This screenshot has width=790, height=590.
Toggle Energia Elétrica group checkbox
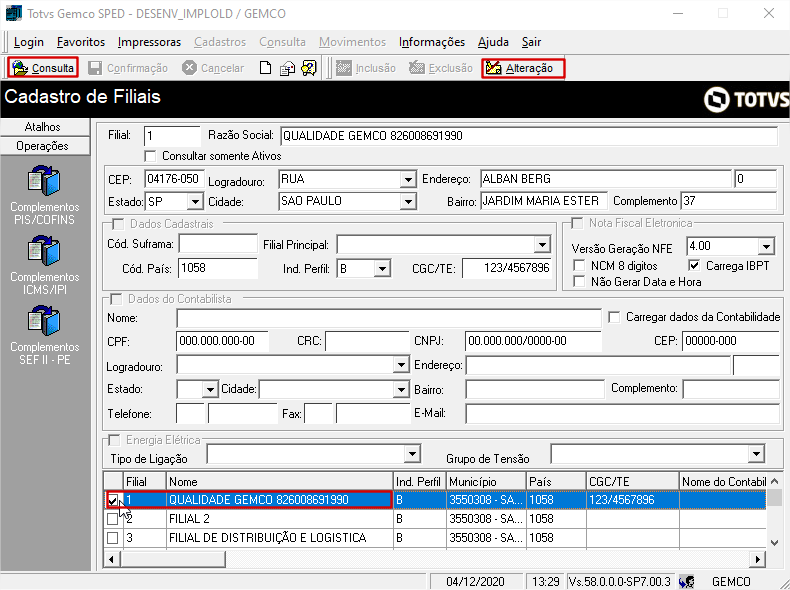[x=115, y=440]
